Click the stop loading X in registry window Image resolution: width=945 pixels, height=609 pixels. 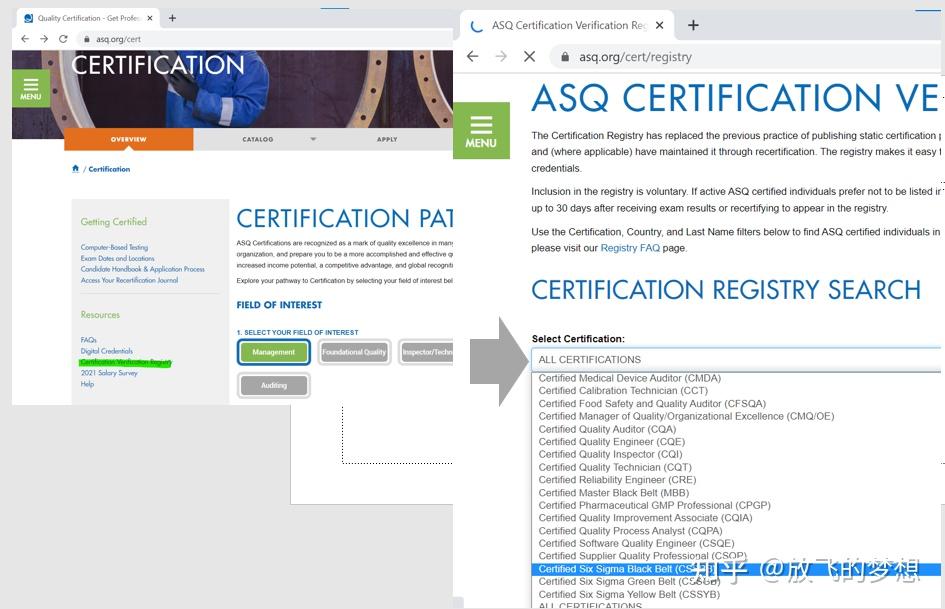pos(530,56)
